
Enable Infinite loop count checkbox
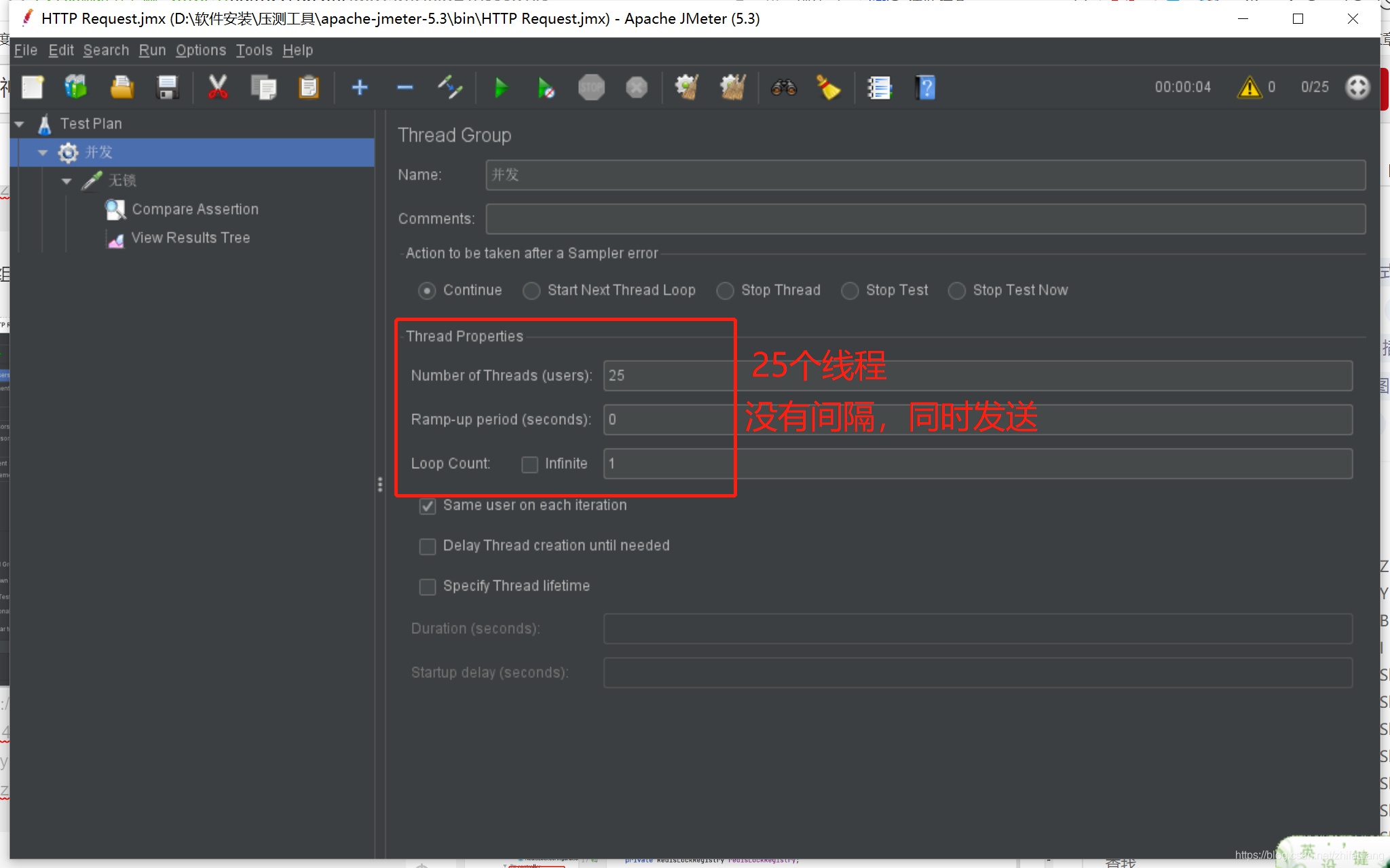coord(528,463)
